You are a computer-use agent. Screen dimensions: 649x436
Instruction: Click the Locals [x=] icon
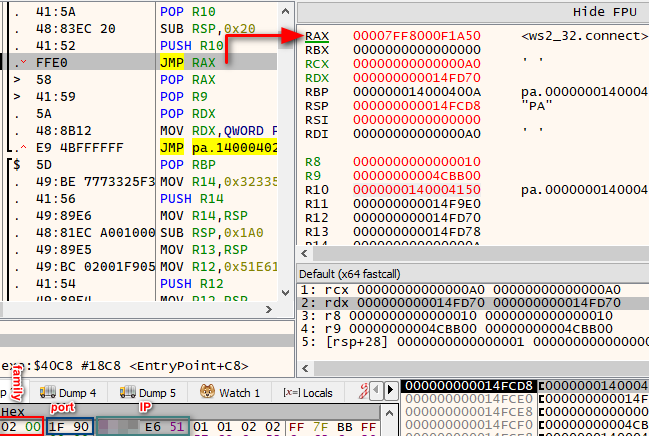point(292,393)
